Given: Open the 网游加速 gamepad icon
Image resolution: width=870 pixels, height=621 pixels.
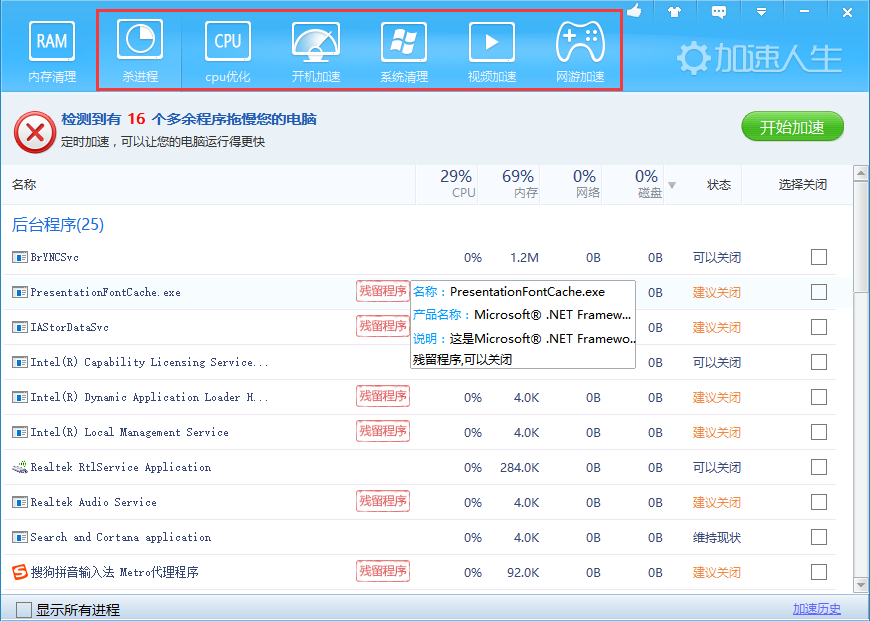Looking at the screenshot, I should (580, 50).
